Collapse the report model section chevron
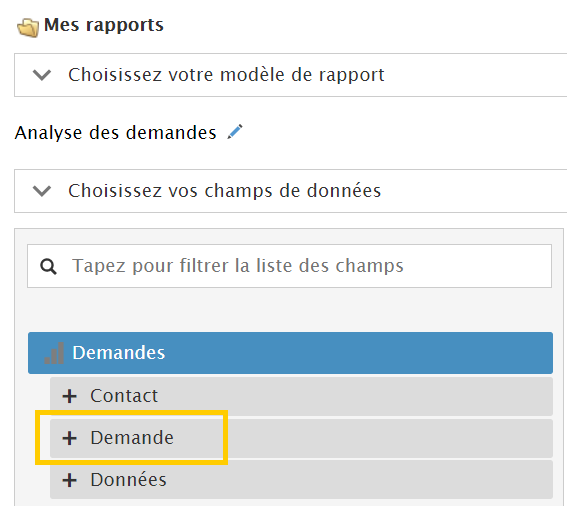This screenshot has height=506, width=567. click(x=42, y=75)
